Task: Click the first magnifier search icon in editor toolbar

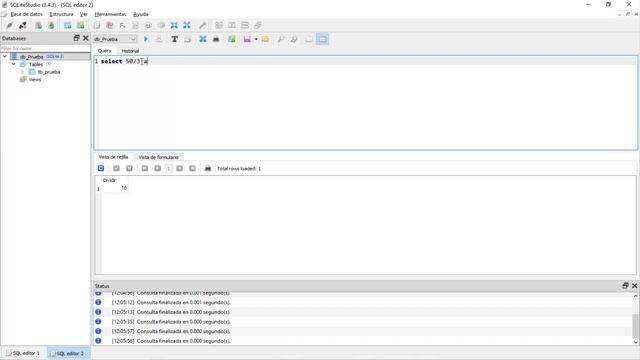Action: point(281,39)
